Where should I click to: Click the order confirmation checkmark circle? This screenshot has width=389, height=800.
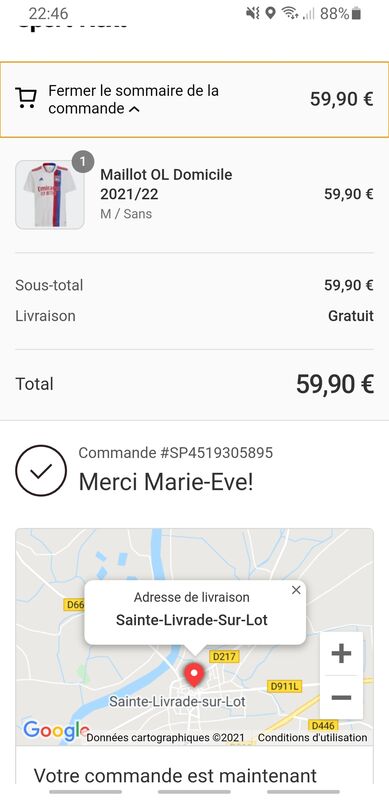click(41, 470)
